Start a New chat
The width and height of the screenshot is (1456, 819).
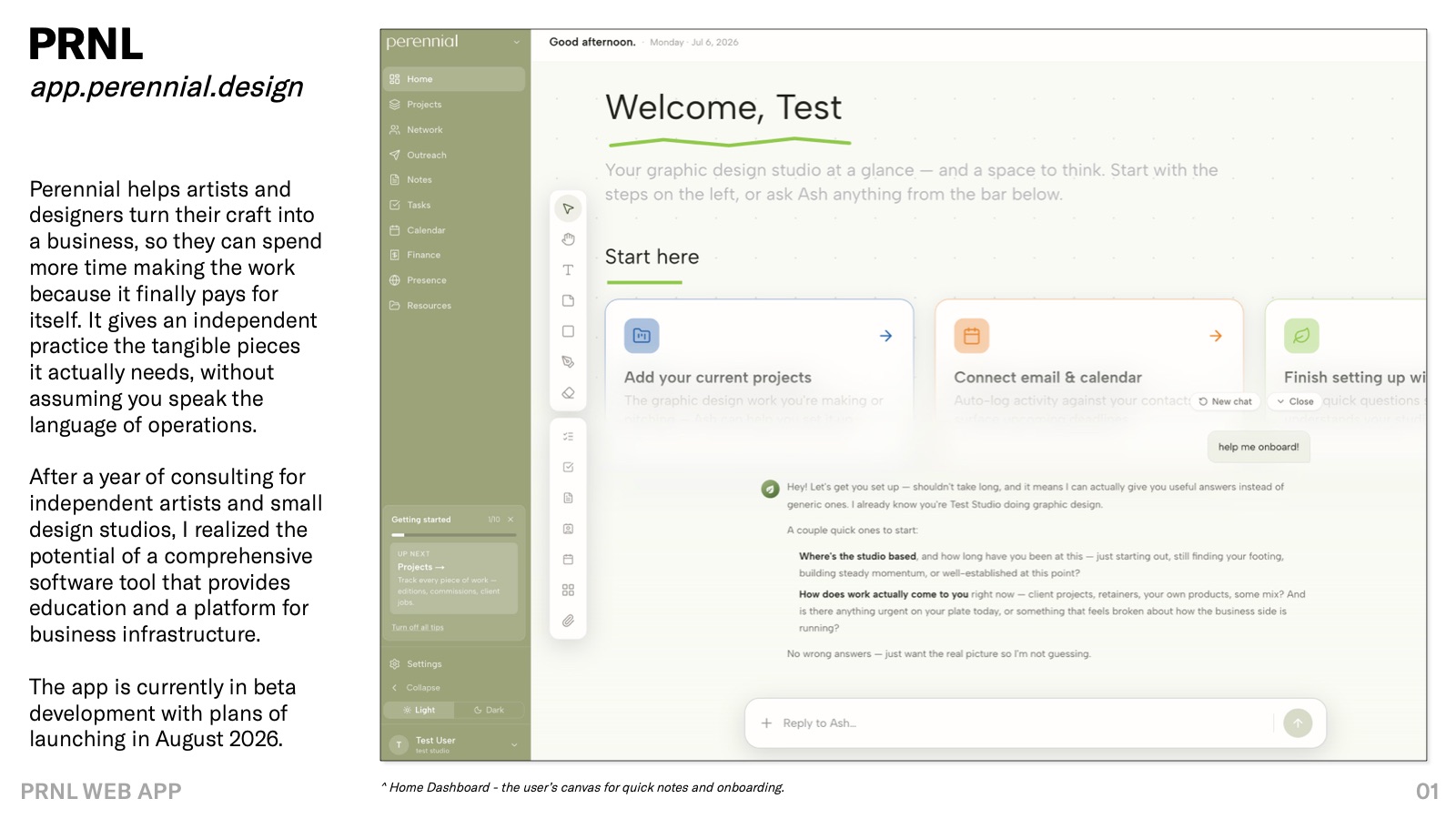pos(1225,401)
